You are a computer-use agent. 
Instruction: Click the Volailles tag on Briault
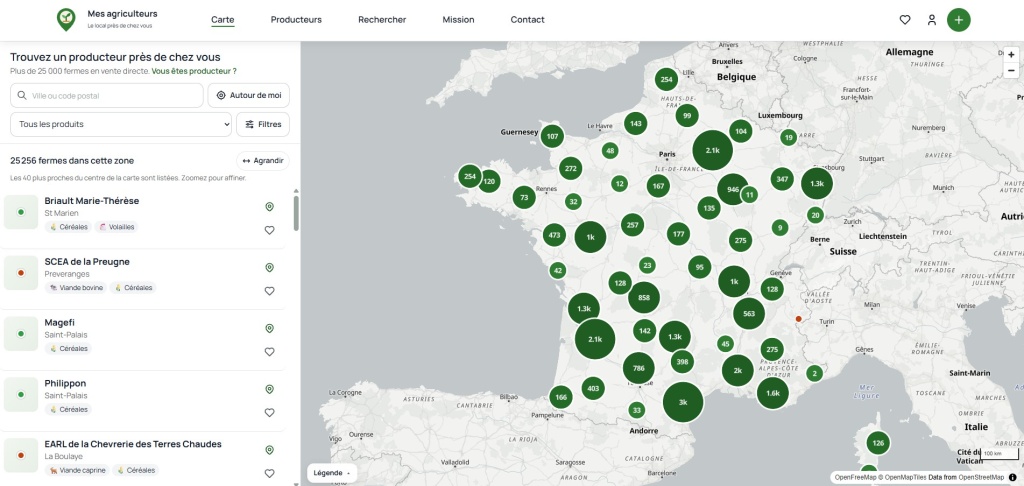click(x=116, y=227)
